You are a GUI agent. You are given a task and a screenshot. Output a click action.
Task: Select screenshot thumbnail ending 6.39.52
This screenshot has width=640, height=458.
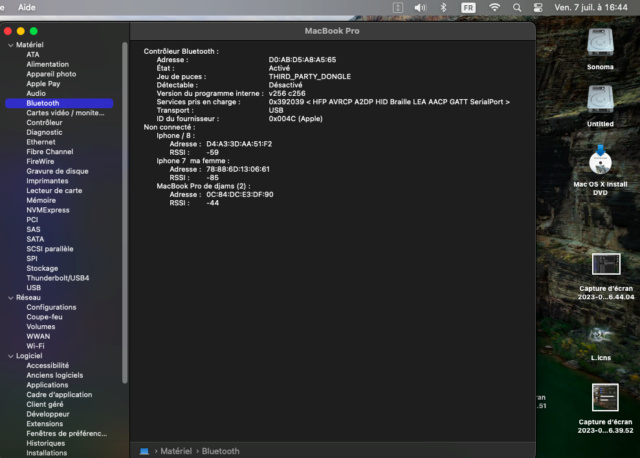(x=605, y=397)
